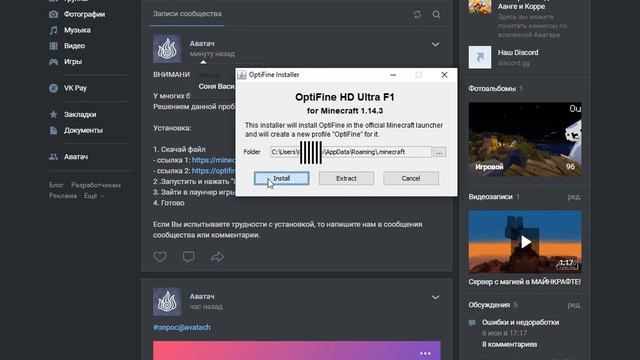
Task: Expand the options chevron on 'час назад' post
Action: click(x=436, y=297)
